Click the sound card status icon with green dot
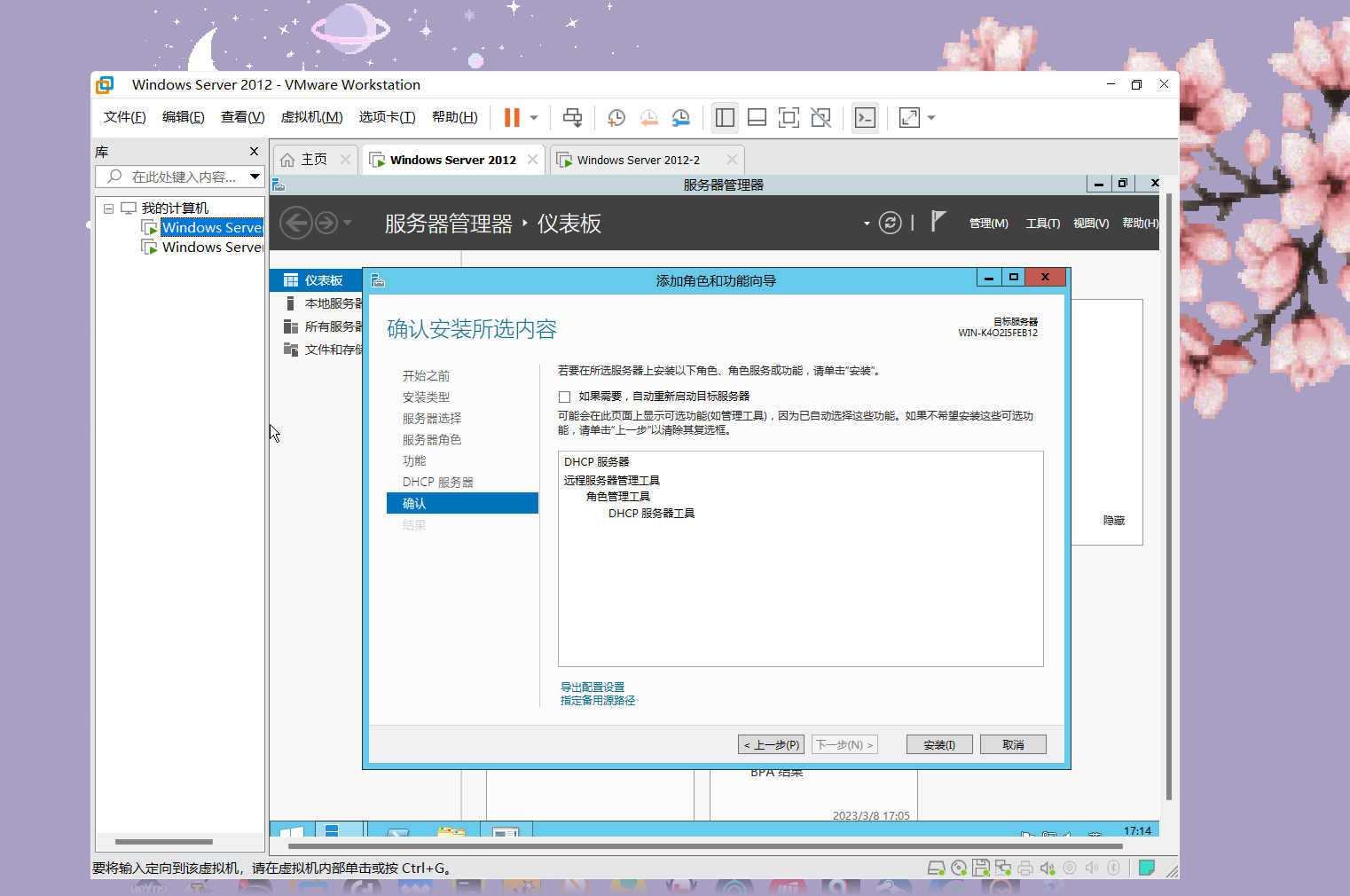This screenshot has width=1350, height=896. click(1048, 868)
